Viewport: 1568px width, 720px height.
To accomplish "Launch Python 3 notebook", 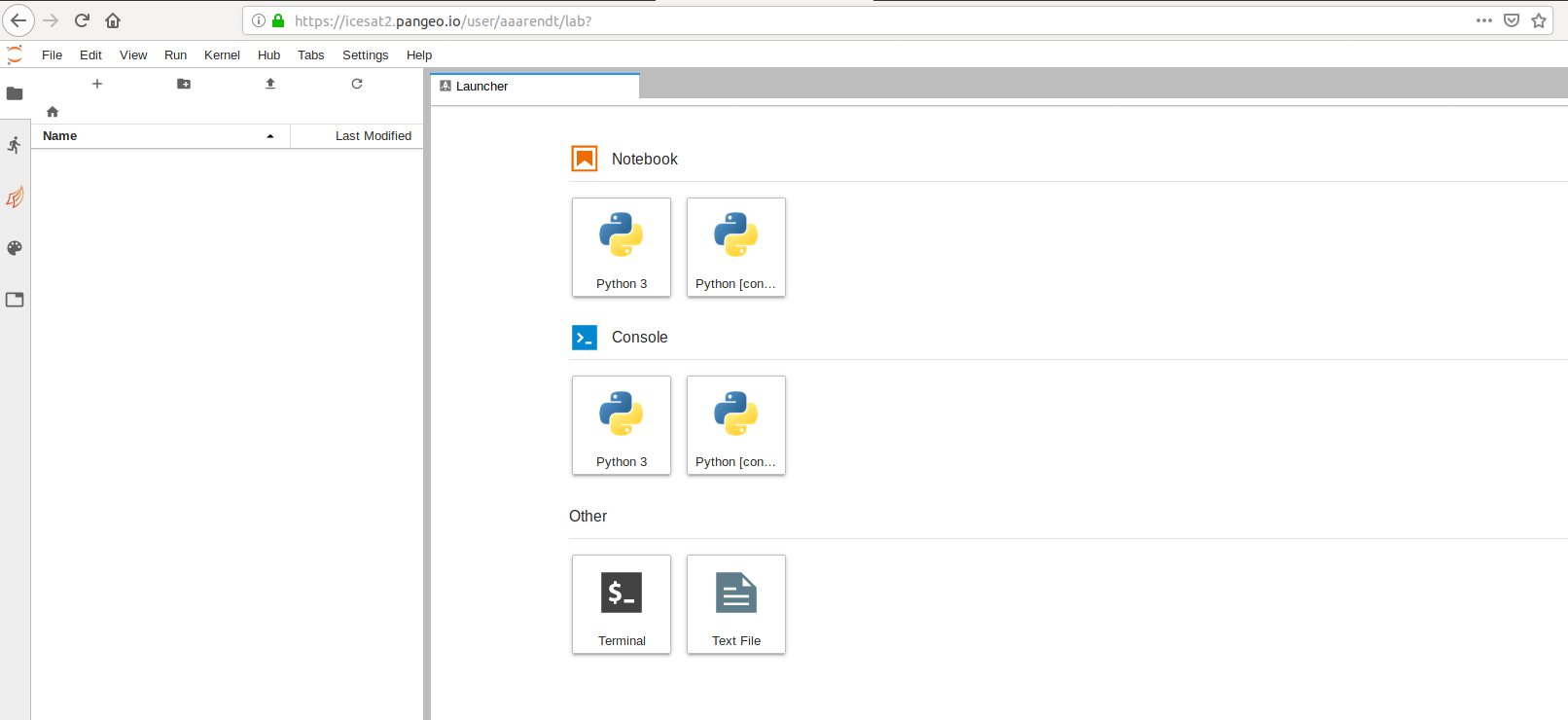I will tap(622, 247).
